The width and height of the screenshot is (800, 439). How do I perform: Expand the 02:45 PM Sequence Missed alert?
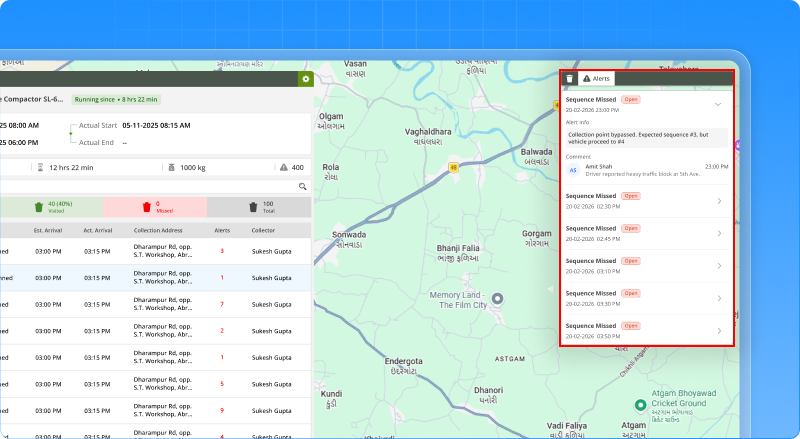718,233
